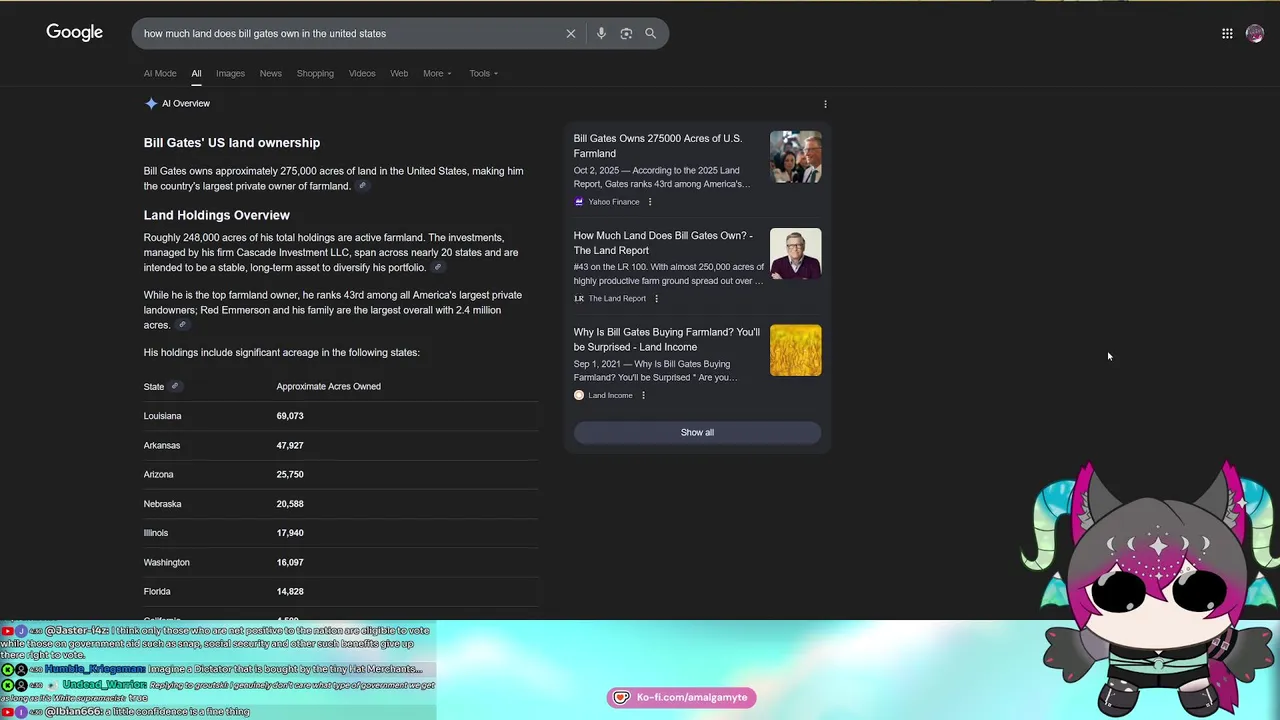Start voice search with microphone icon

pyautogui.click(x=601, y=33)
